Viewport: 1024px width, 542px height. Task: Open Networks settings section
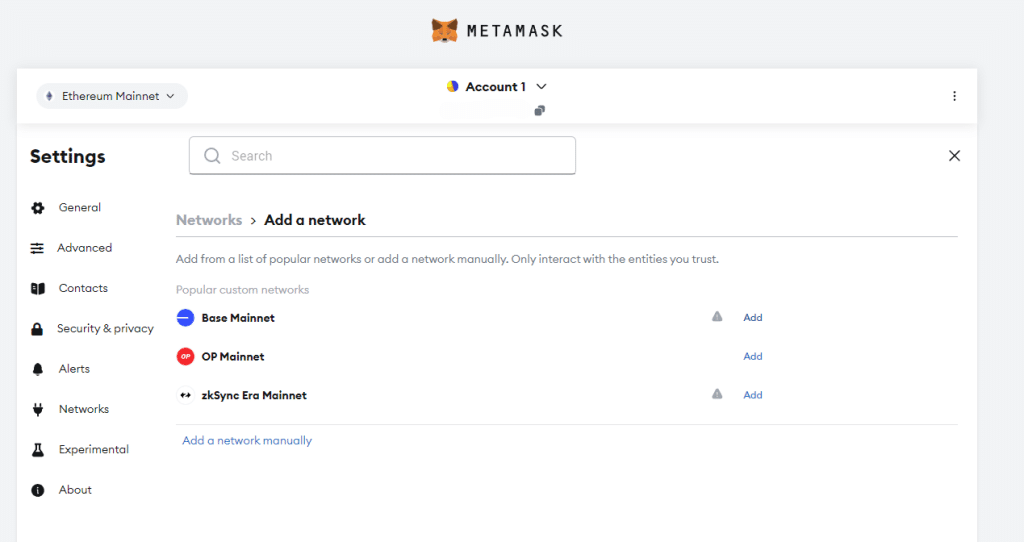(84, 409)
